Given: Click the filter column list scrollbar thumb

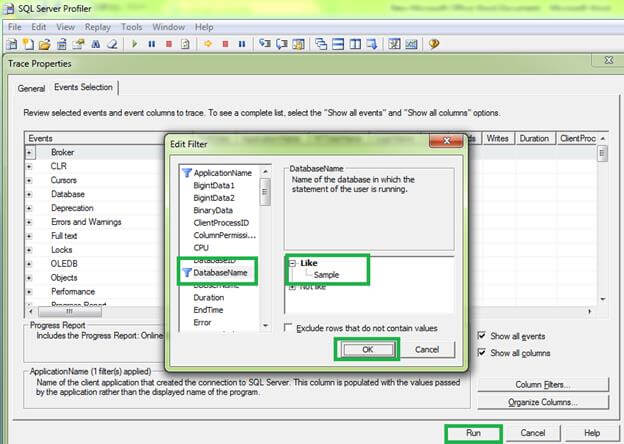Looking at the screenshot, I should [265, 192].
